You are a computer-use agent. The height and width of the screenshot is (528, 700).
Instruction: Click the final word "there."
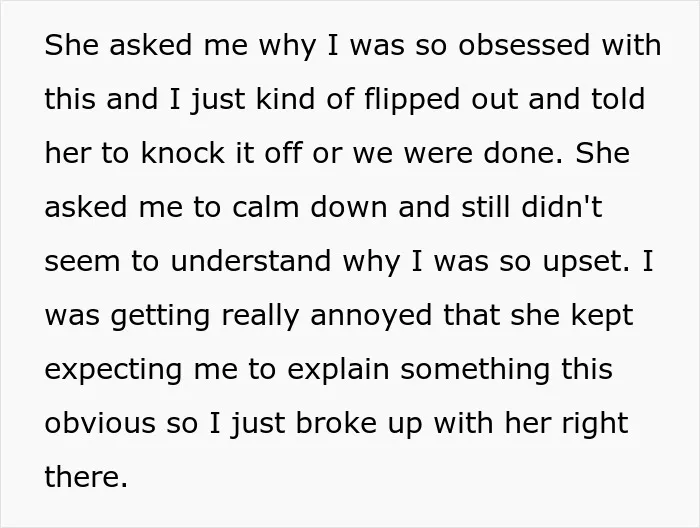(86, 477)
